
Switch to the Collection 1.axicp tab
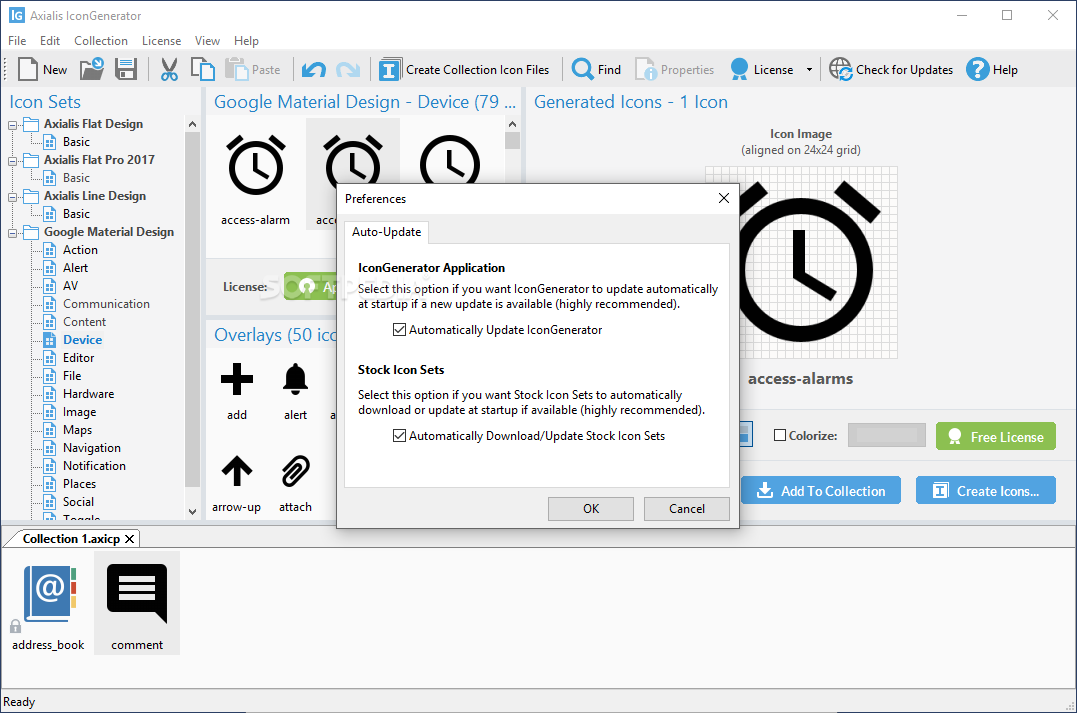[71, 539]
